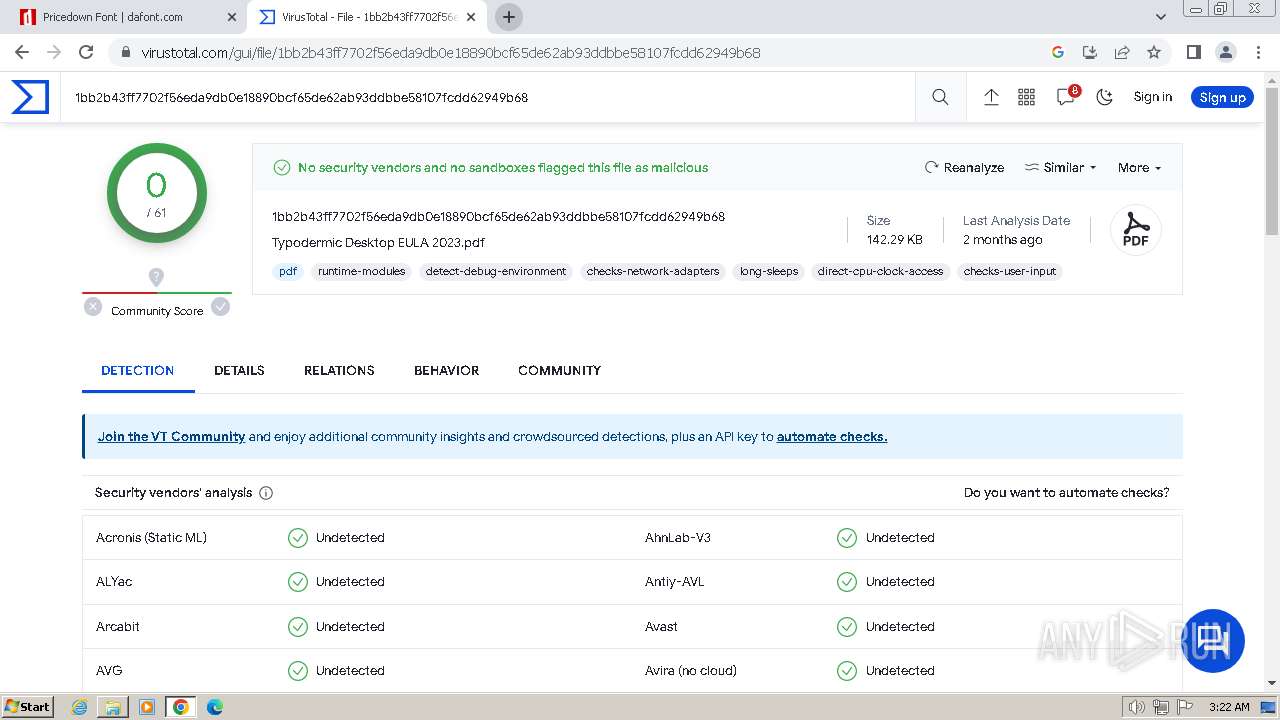Click automate checks link
Viewport: 1280px width, 720px height.
pyautogui.click(x=832, y=437)
